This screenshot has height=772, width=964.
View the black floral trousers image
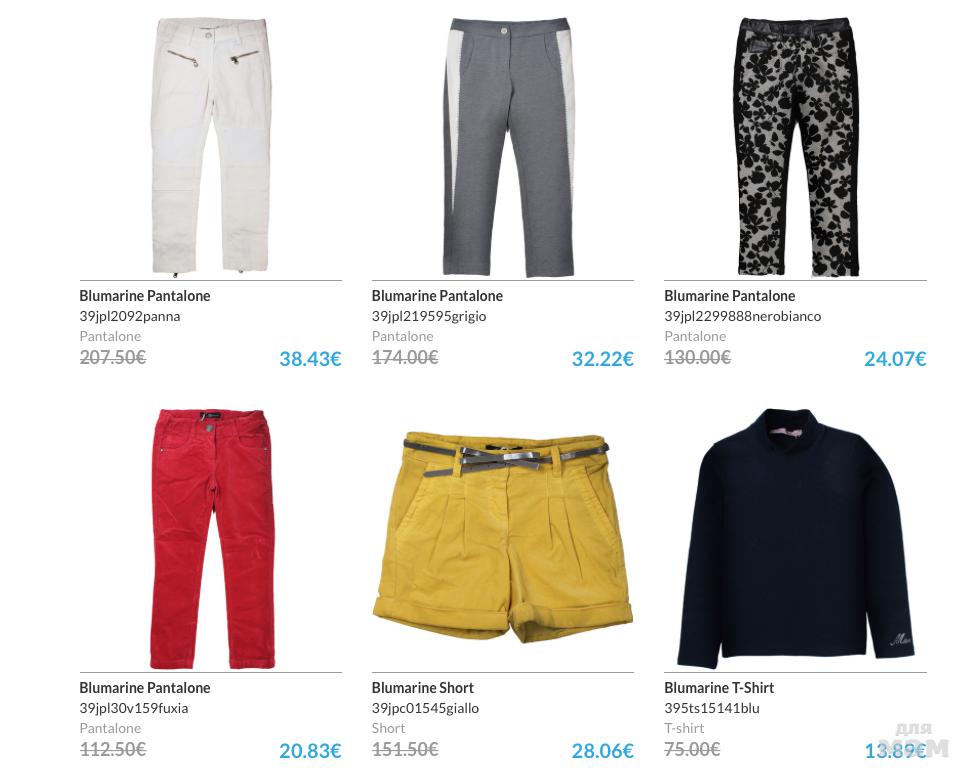[797, 147]
